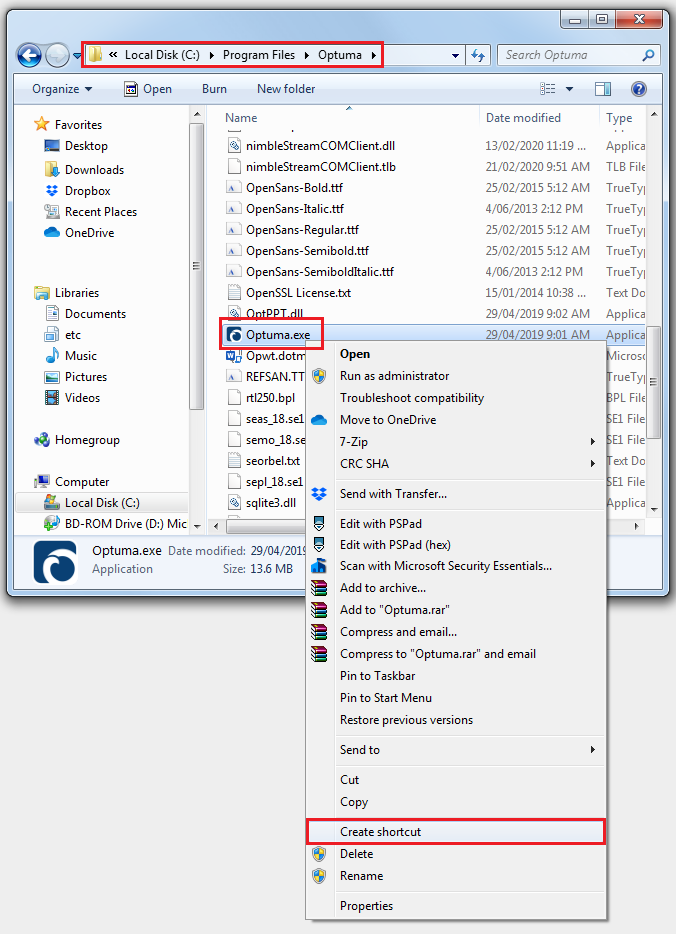
Task: Click the nimbleStreamCOMClient.dll file icon
Action: 235,145
